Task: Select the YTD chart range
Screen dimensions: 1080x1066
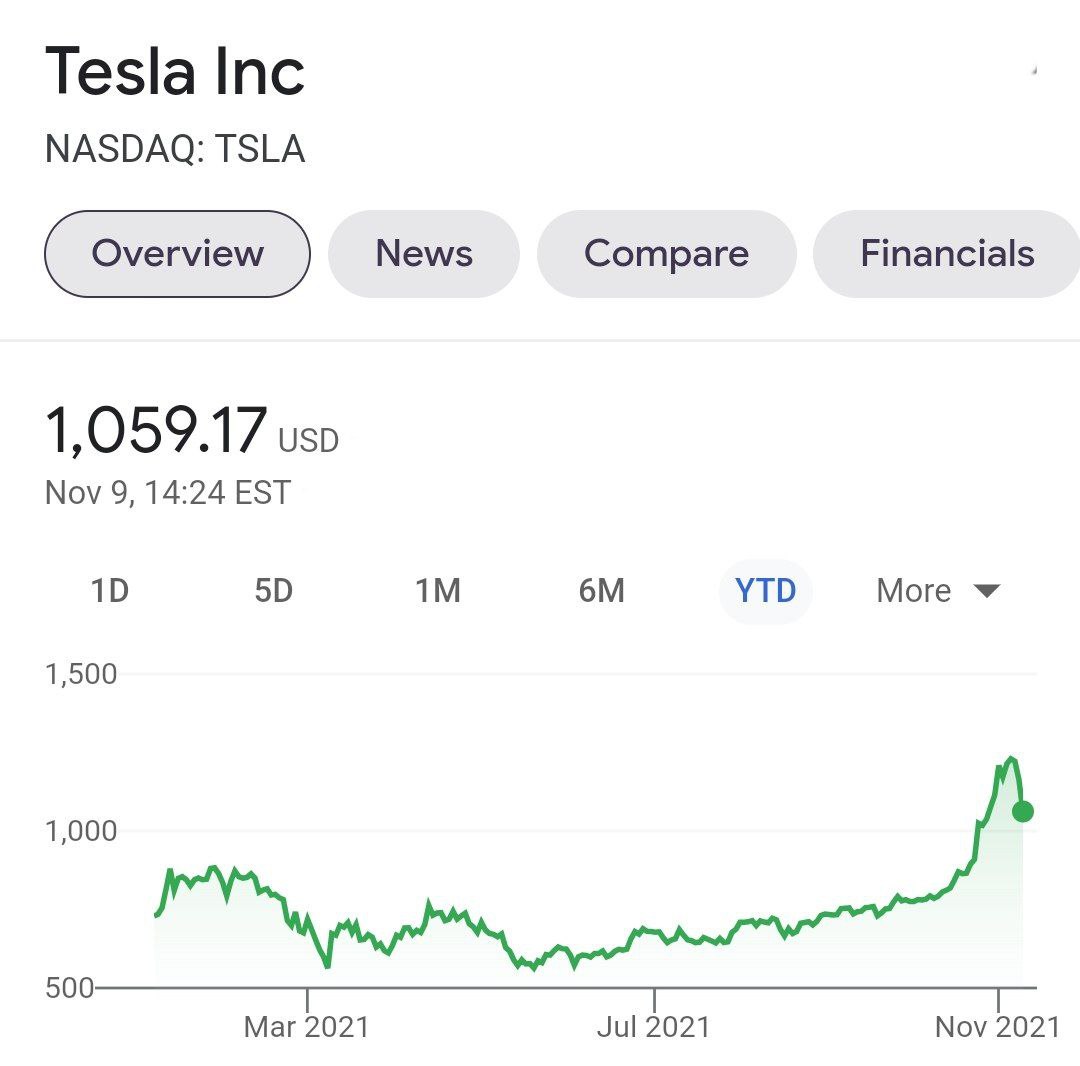Action: (765, 590)
